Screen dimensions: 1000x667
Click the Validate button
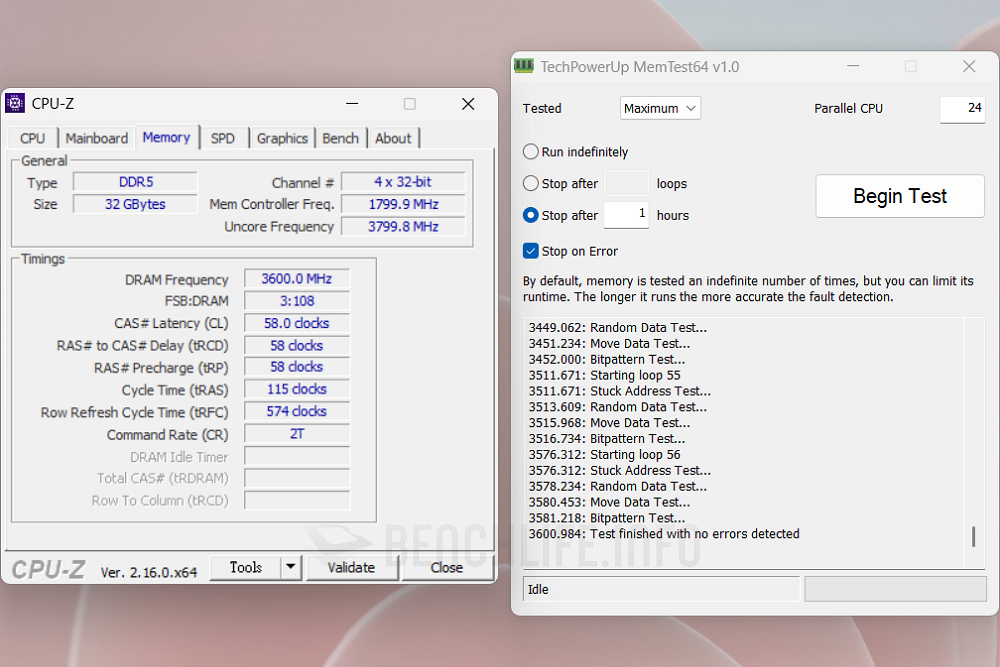pyautogui.click(x=351, y=567)
